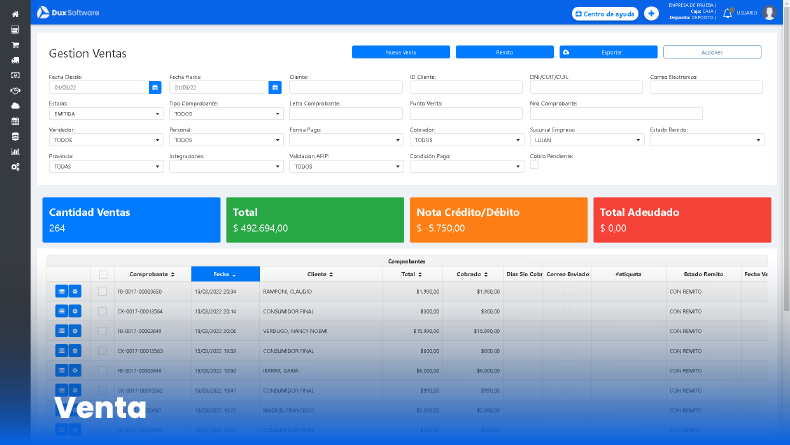Click the shopping cart sidebar icon
Image resolution: width=790 pixels, height=445 pixels.
click(x=15, y=45)
